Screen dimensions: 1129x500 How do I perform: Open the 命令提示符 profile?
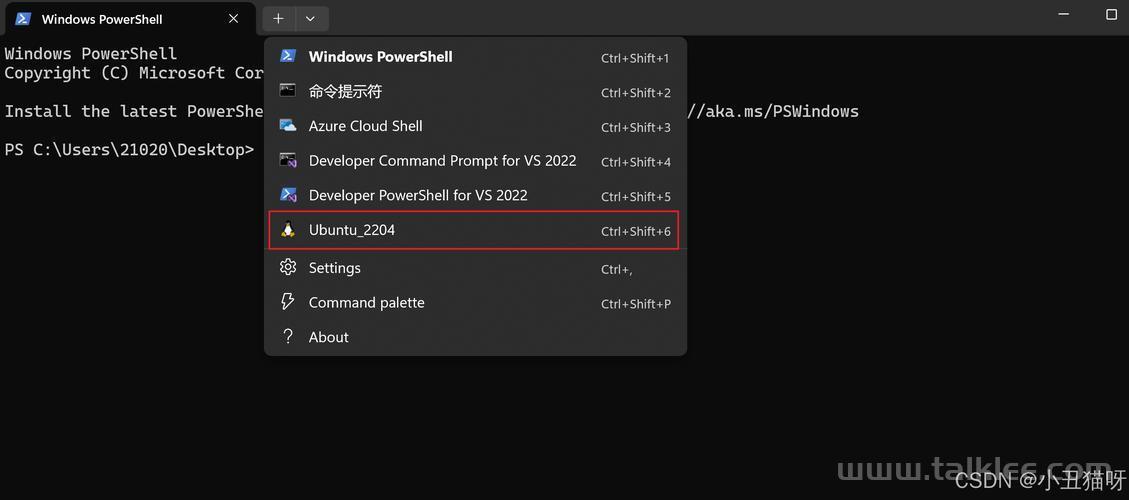point(475,91)
